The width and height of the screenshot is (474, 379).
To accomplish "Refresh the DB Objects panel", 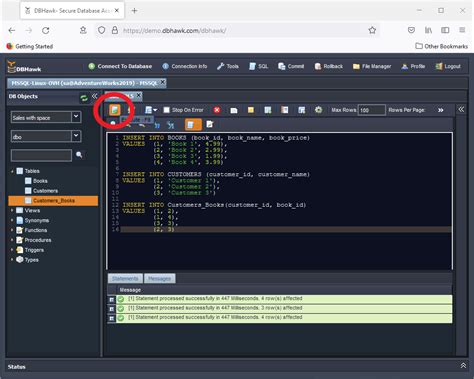I will pos(84,98).
